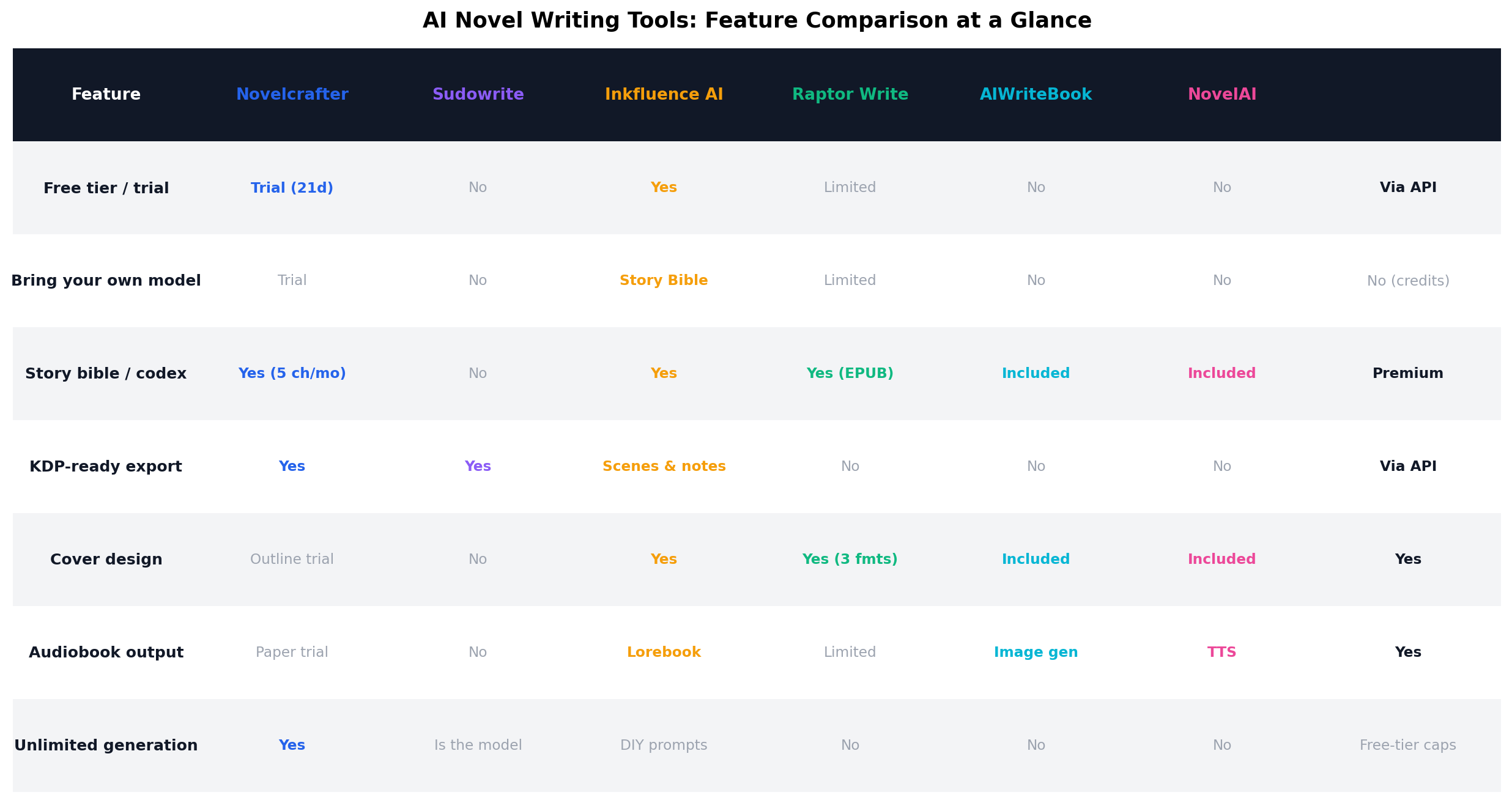This screenshot has height=803, width=1512.
Task: Click Sudowrite 'No' in Story bible row
Action: pos(478,374)
